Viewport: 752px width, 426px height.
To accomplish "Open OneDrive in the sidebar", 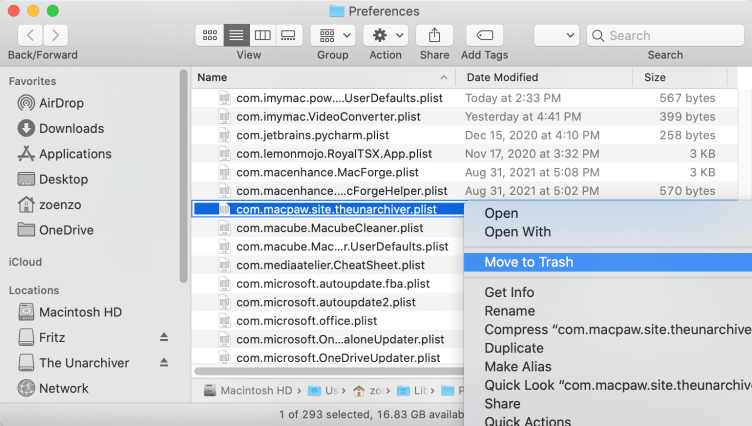I will coord(56,230).
